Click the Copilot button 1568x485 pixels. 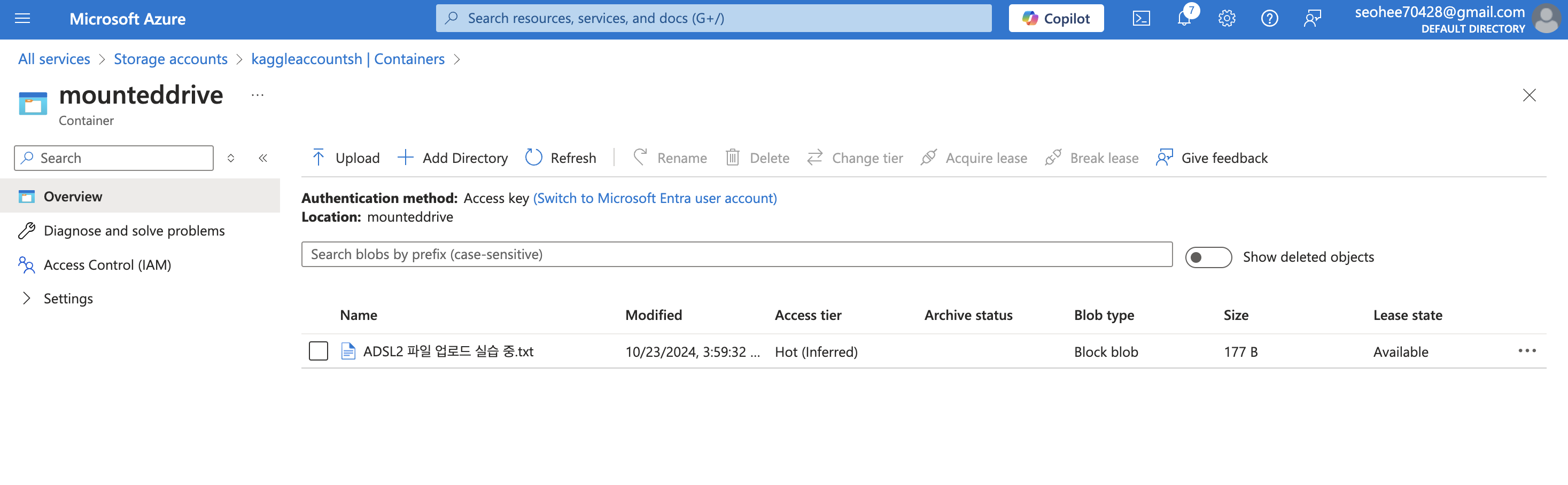point(1055,18)
